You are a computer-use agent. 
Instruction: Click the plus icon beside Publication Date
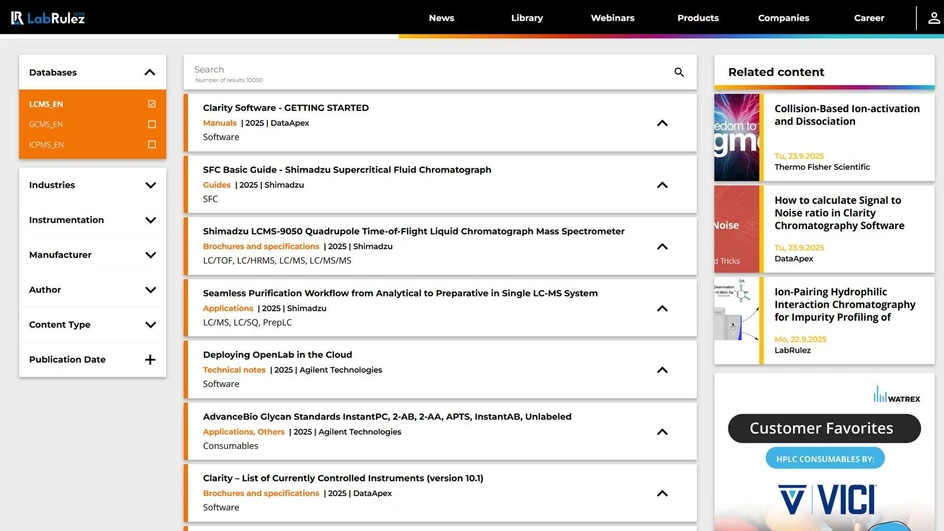[x=150, y=360]
